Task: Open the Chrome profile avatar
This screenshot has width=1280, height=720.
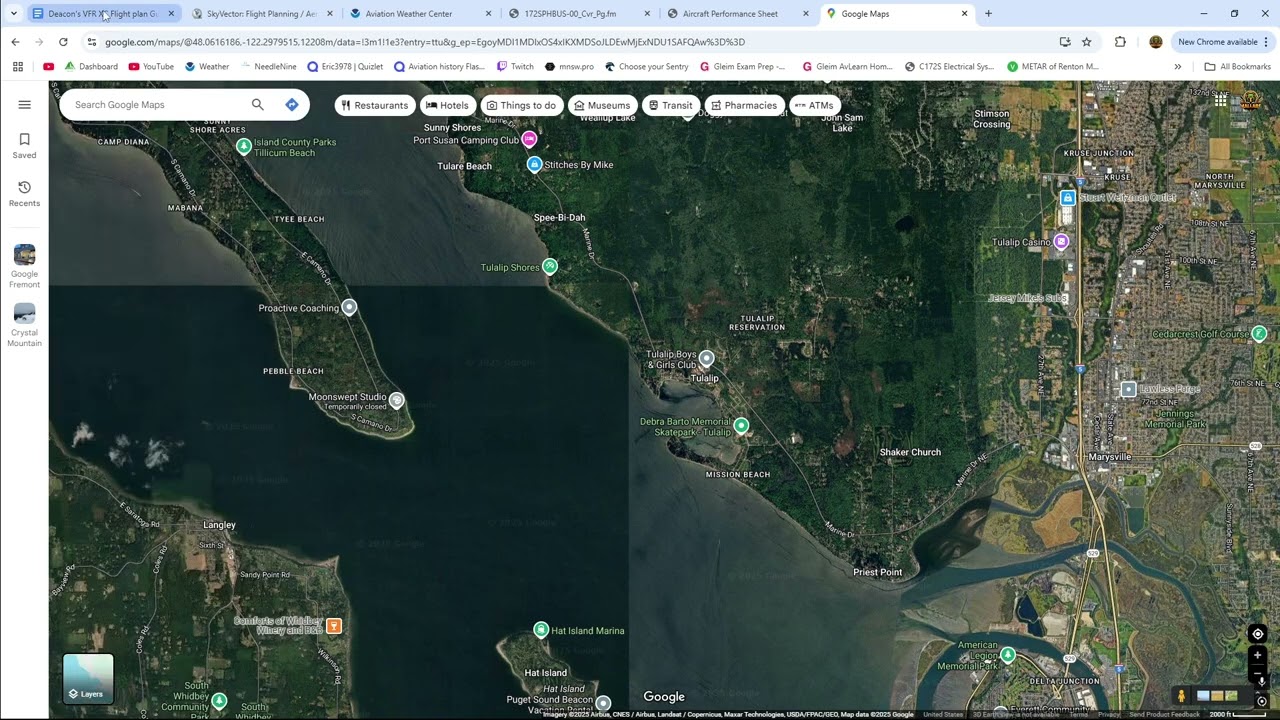Action: click(1156, 42)
